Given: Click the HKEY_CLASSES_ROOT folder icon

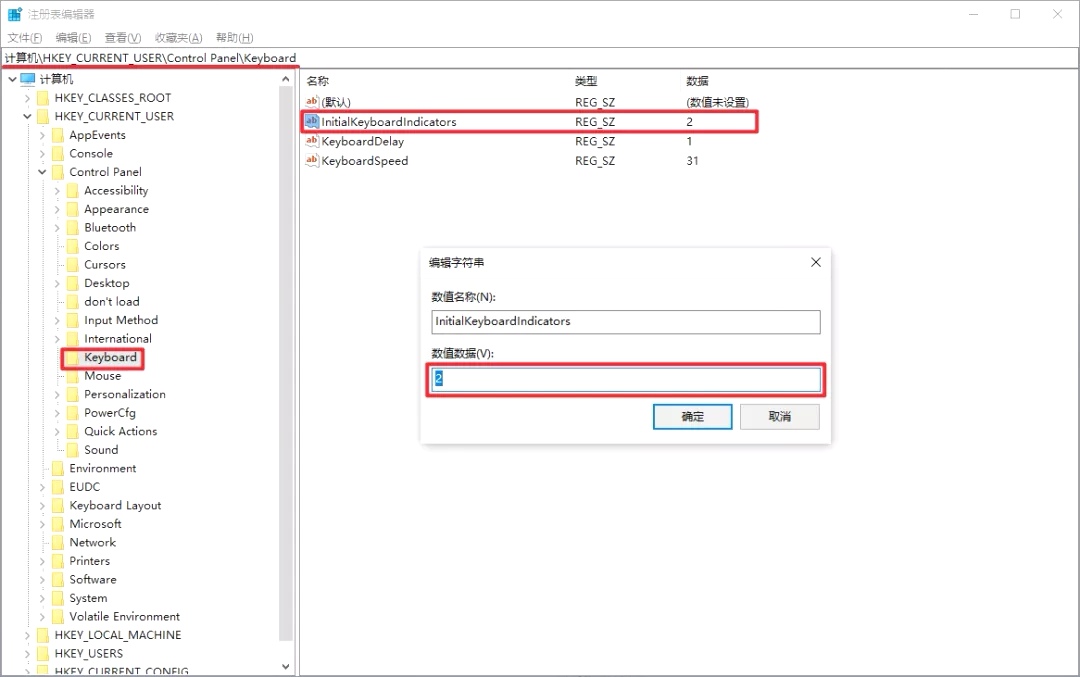Looking at the screenshot, I should [43, 98].
